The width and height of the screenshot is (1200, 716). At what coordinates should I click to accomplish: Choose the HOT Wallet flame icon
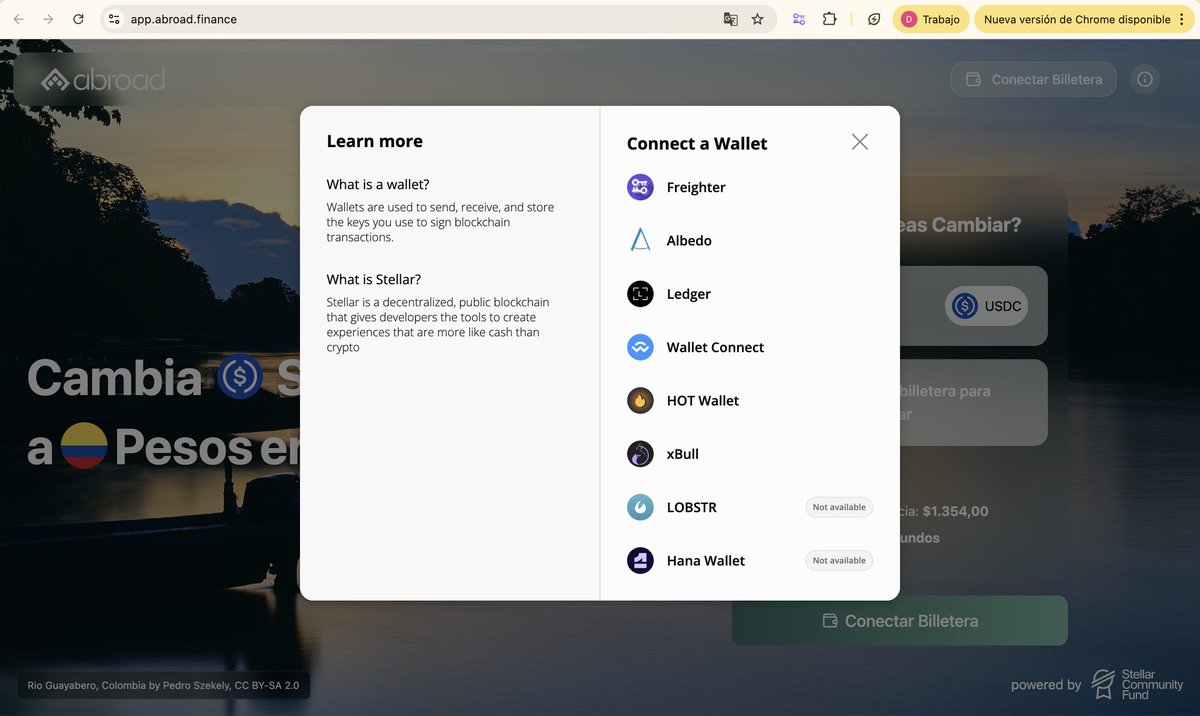(640, 401)
